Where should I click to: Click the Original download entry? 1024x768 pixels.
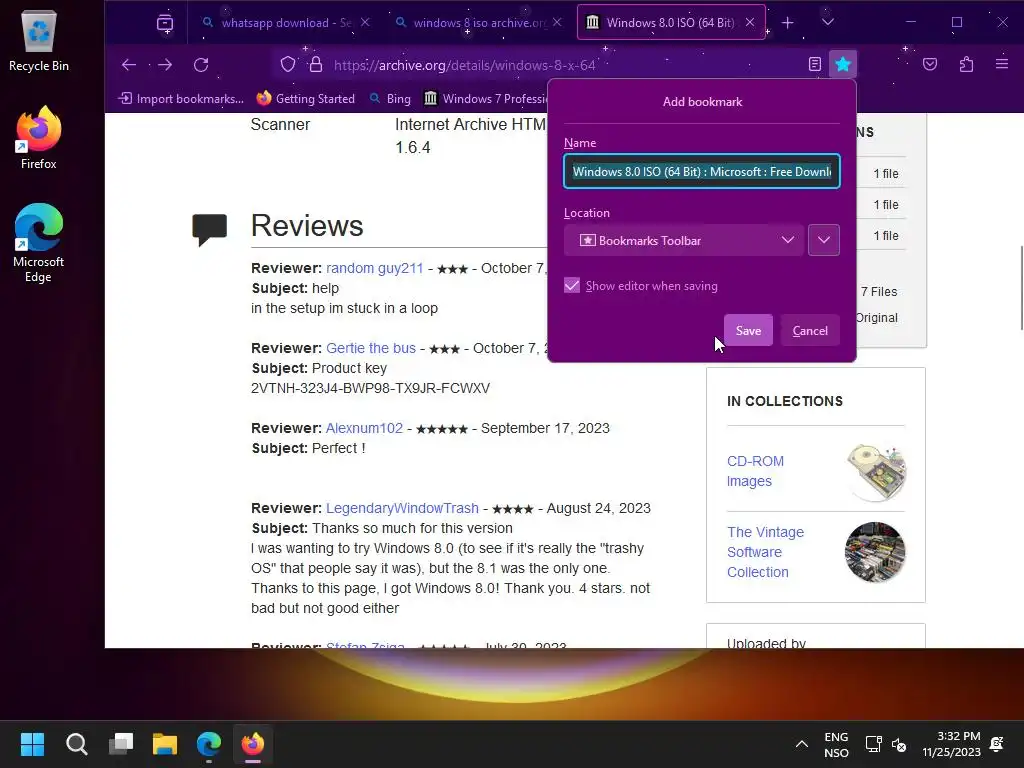(x=876, y=318)
